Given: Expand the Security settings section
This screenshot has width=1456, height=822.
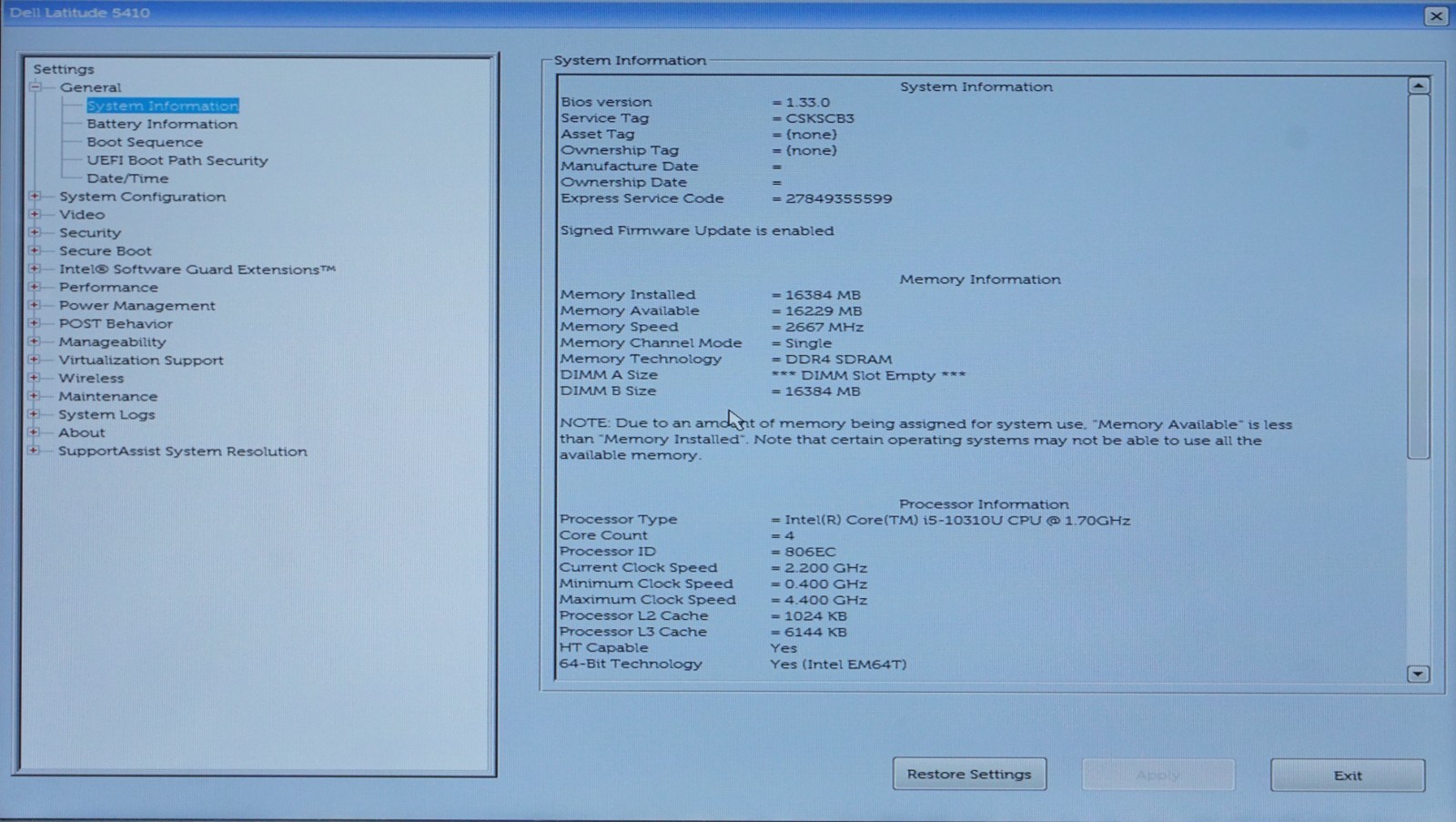Looking at the screenshot, I should tap(35, 232).
